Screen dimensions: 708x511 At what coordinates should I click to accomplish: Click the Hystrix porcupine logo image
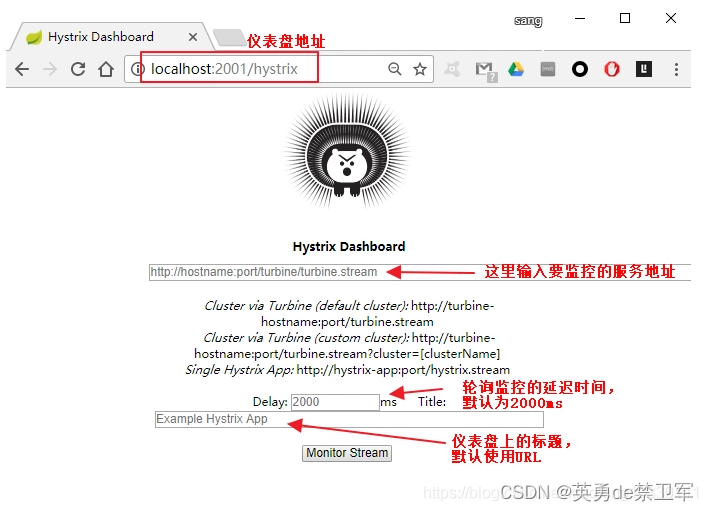pyautogui.click(x=347, y=151)
